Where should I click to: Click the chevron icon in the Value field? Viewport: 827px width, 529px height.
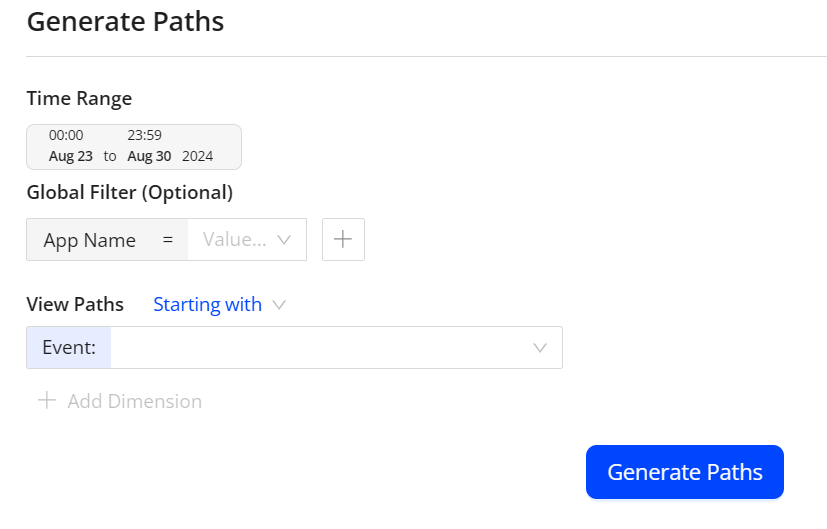click(284, 240)
